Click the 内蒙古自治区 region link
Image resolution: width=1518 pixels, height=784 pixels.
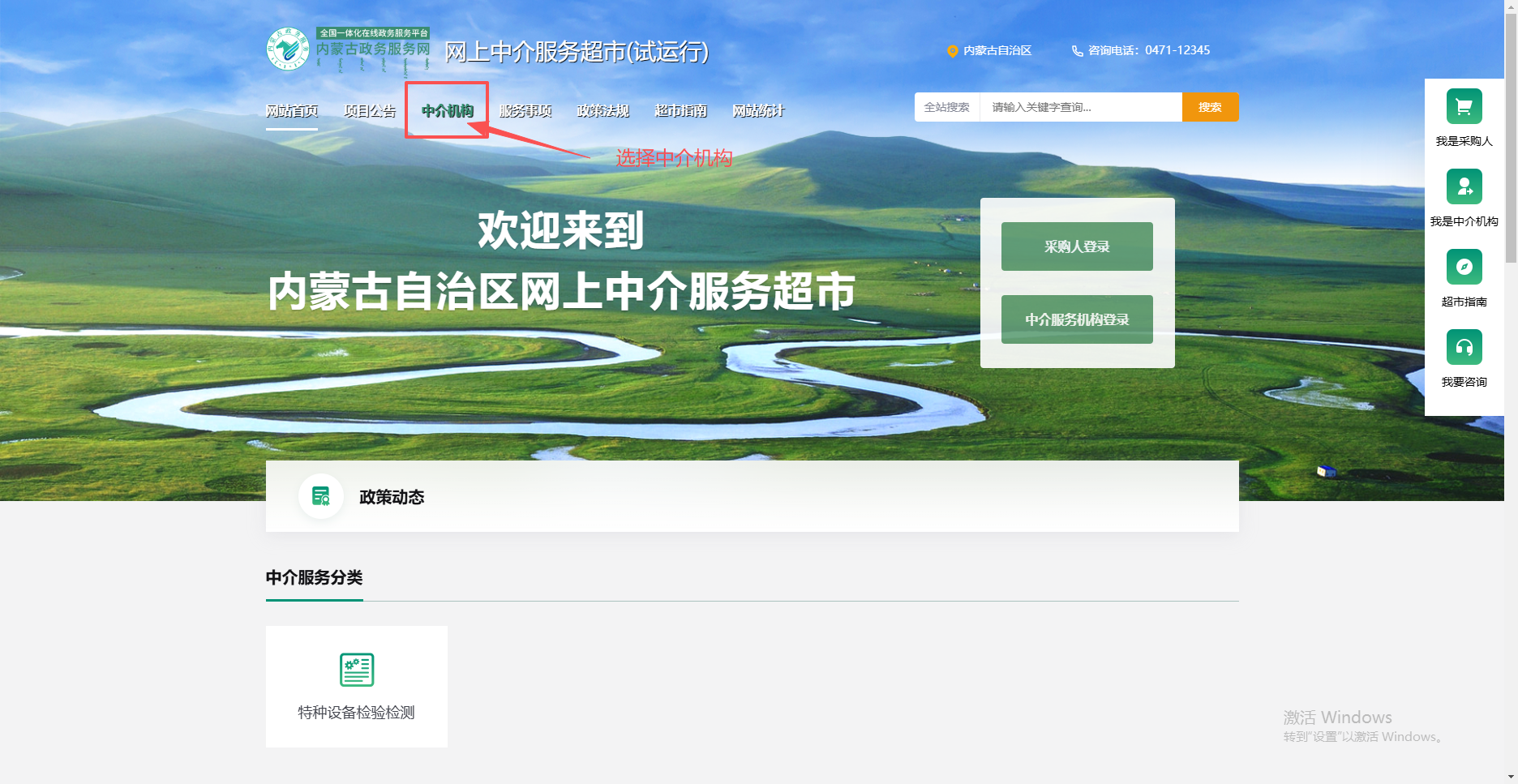997,50
